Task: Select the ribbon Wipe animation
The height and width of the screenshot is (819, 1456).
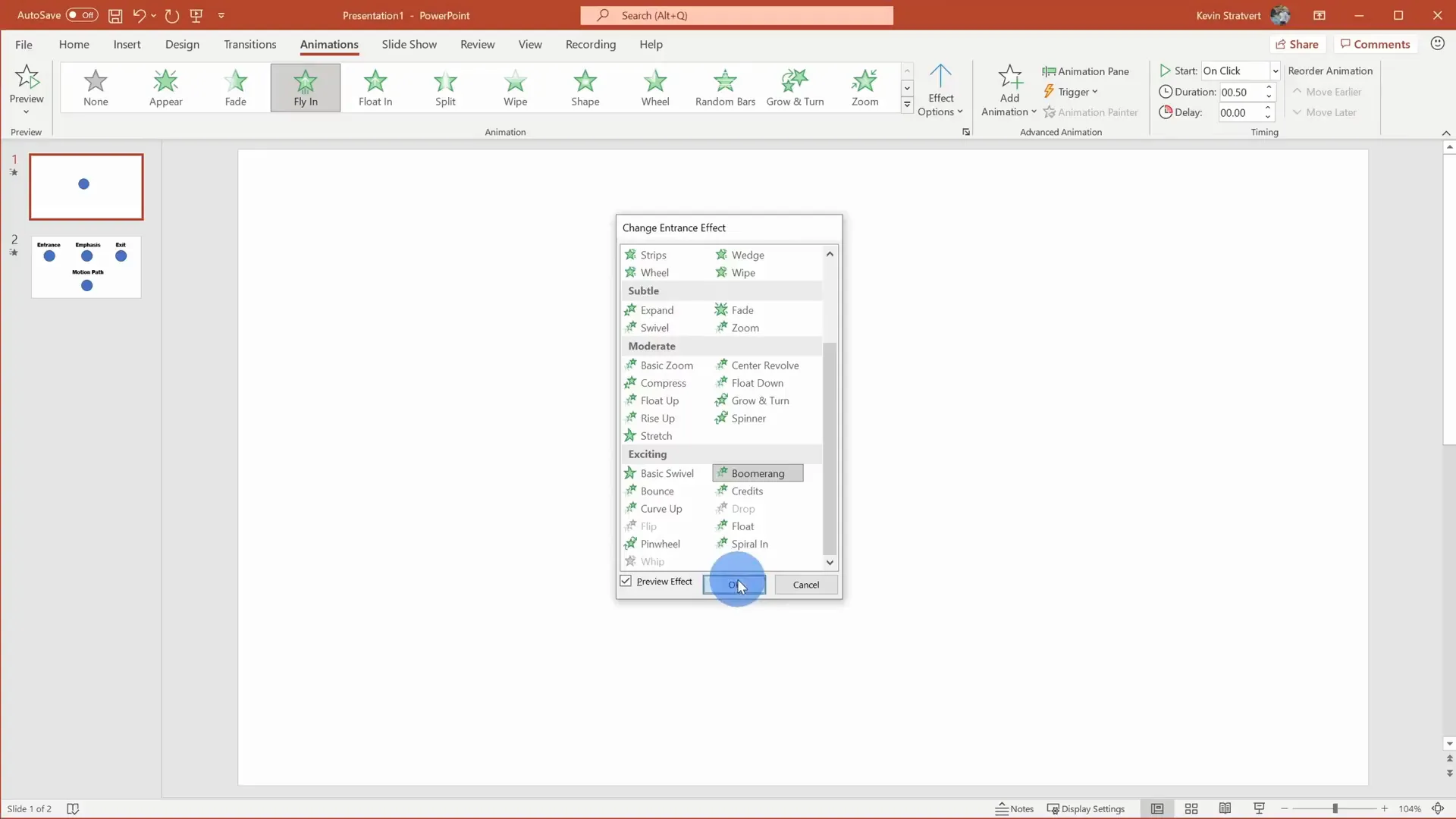Action: pyautogui.click(x=515, y=88)
